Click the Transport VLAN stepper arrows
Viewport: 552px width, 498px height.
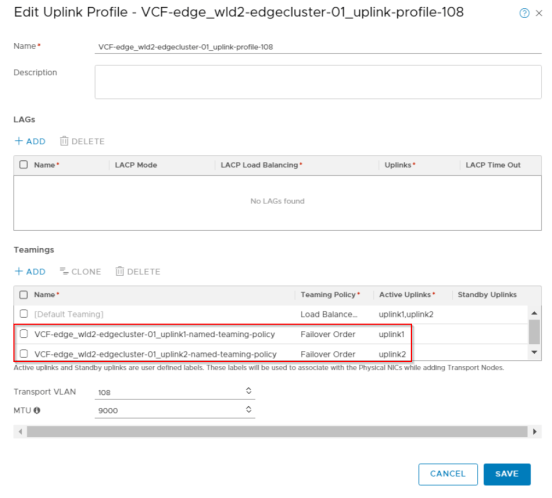249,391
